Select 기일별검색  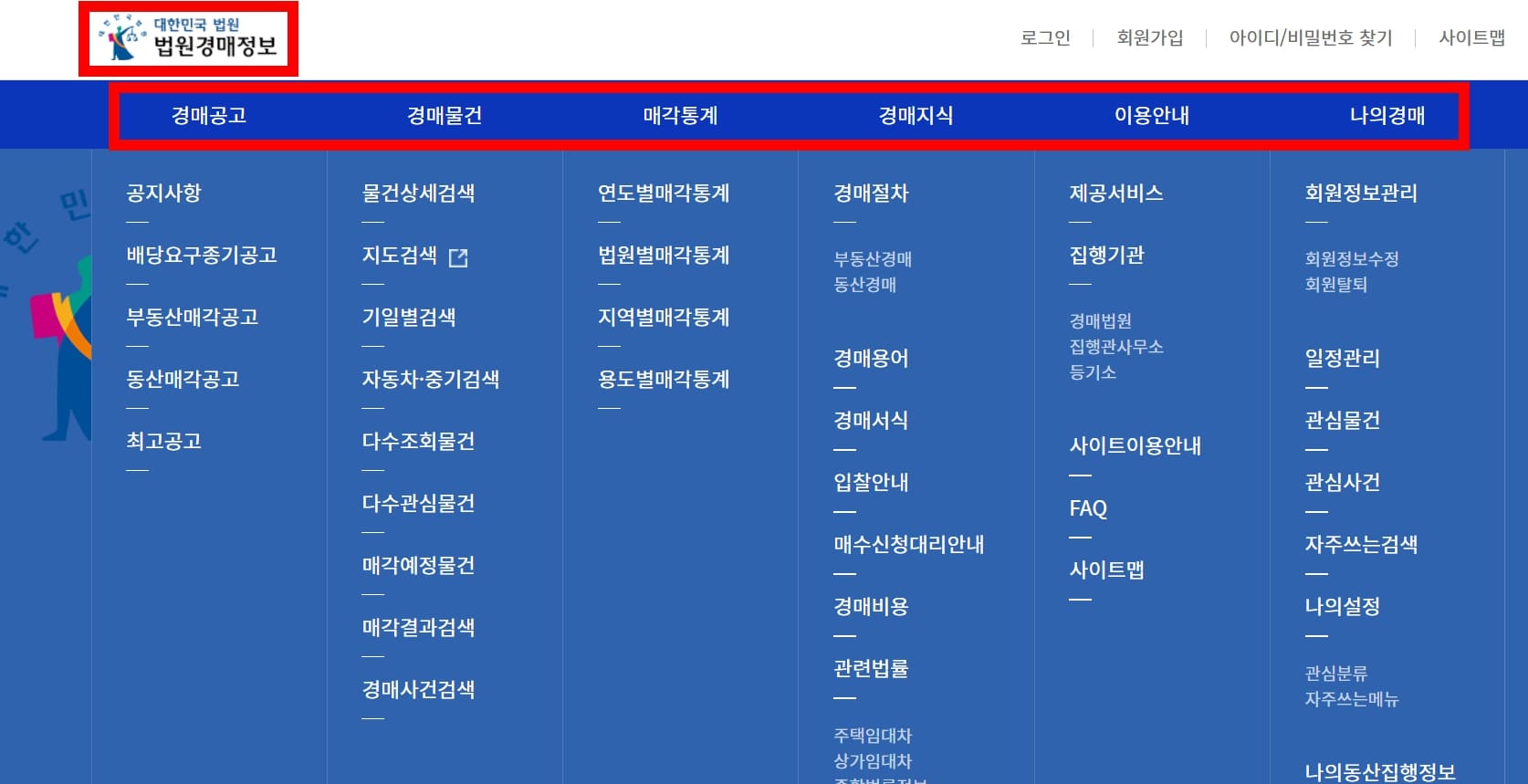tap(409, 317)
